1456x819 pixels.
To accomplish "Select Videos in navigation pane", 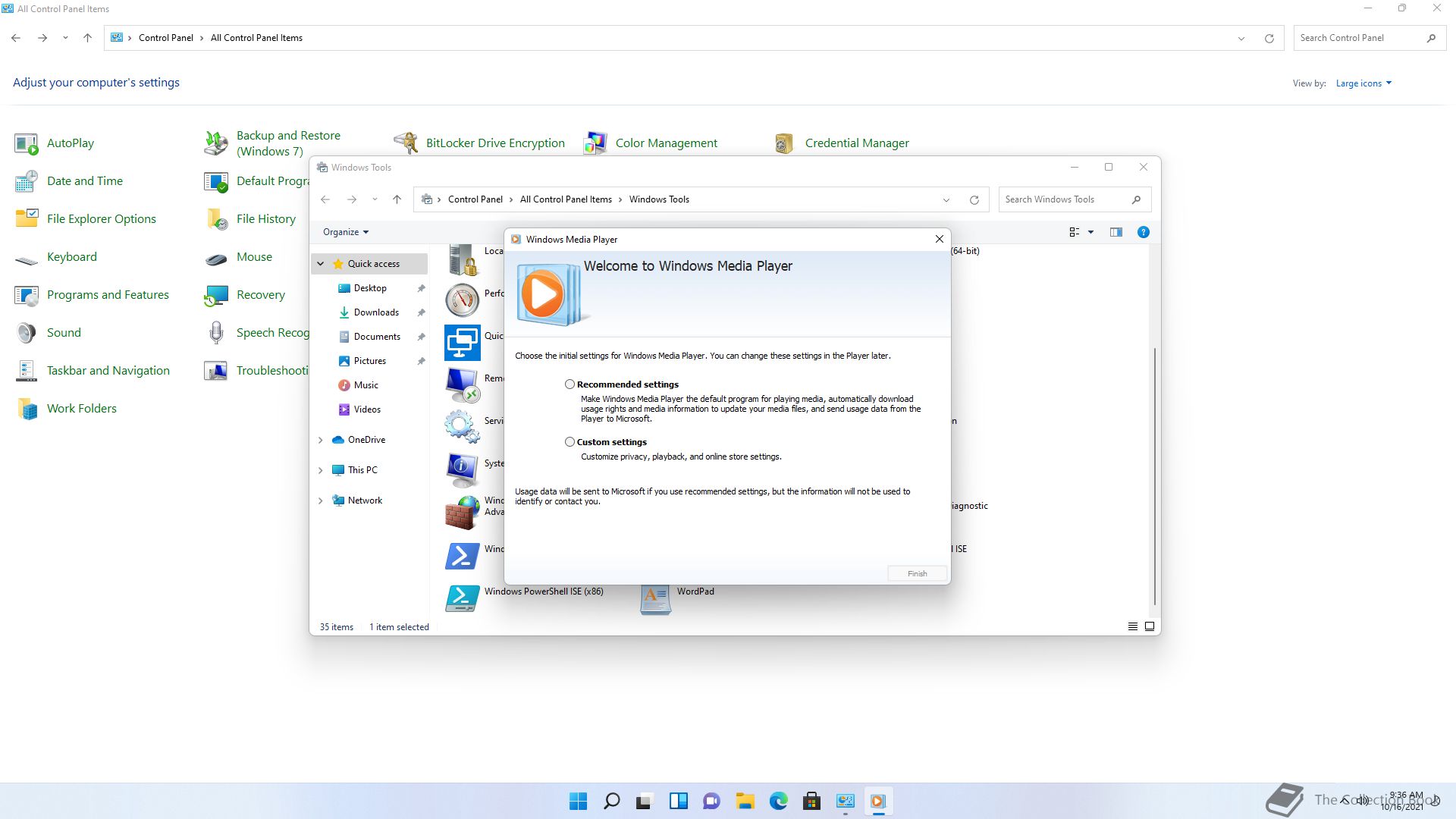I will (367, 409).
